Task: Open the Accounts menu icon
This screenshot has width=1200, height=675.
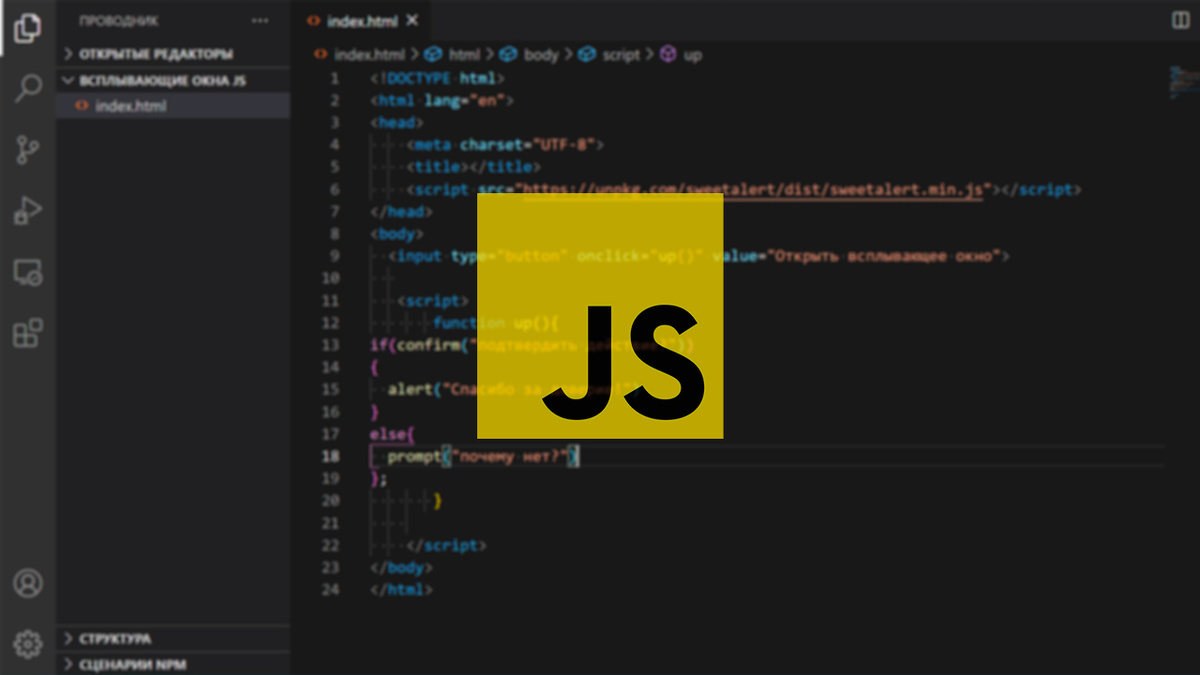Action: [x=27, y=582]
